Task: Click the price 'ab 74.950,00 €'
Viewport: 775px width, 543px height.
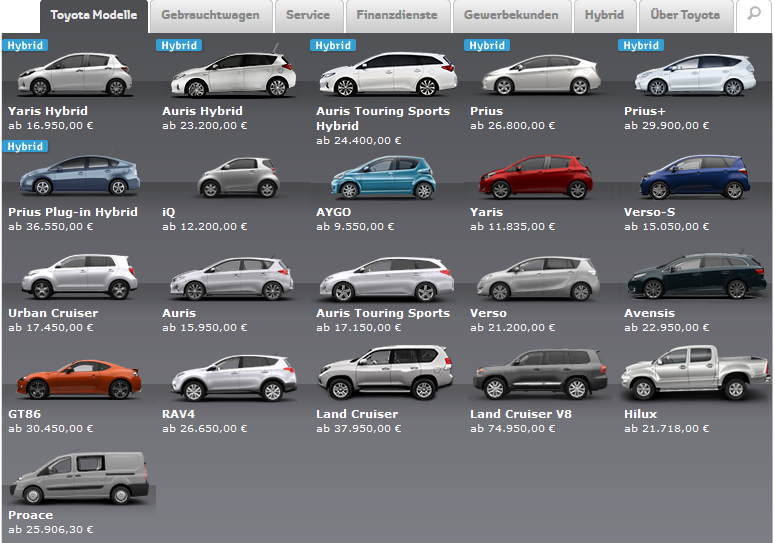Action: 513,429
